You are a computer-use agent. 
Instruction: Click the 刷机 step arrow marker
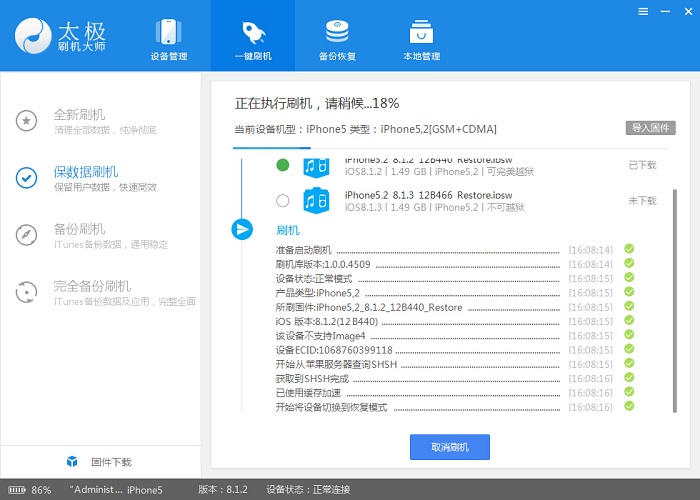(241, 229)
